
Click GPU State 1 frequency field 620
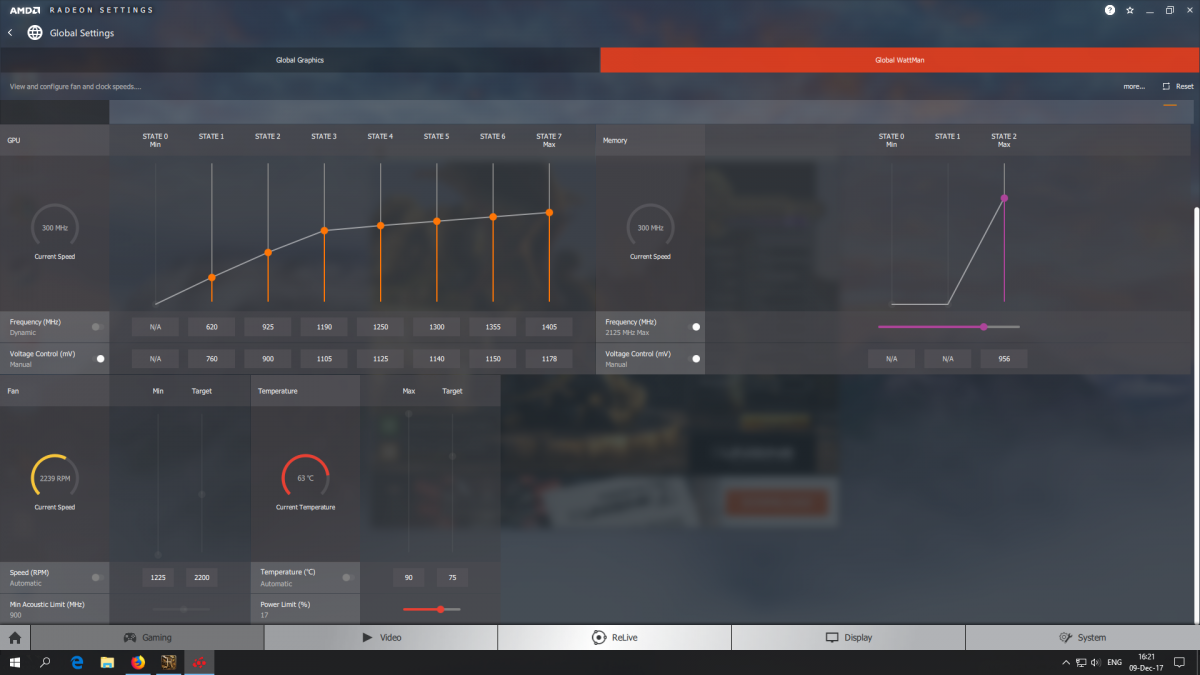(211, 327)
